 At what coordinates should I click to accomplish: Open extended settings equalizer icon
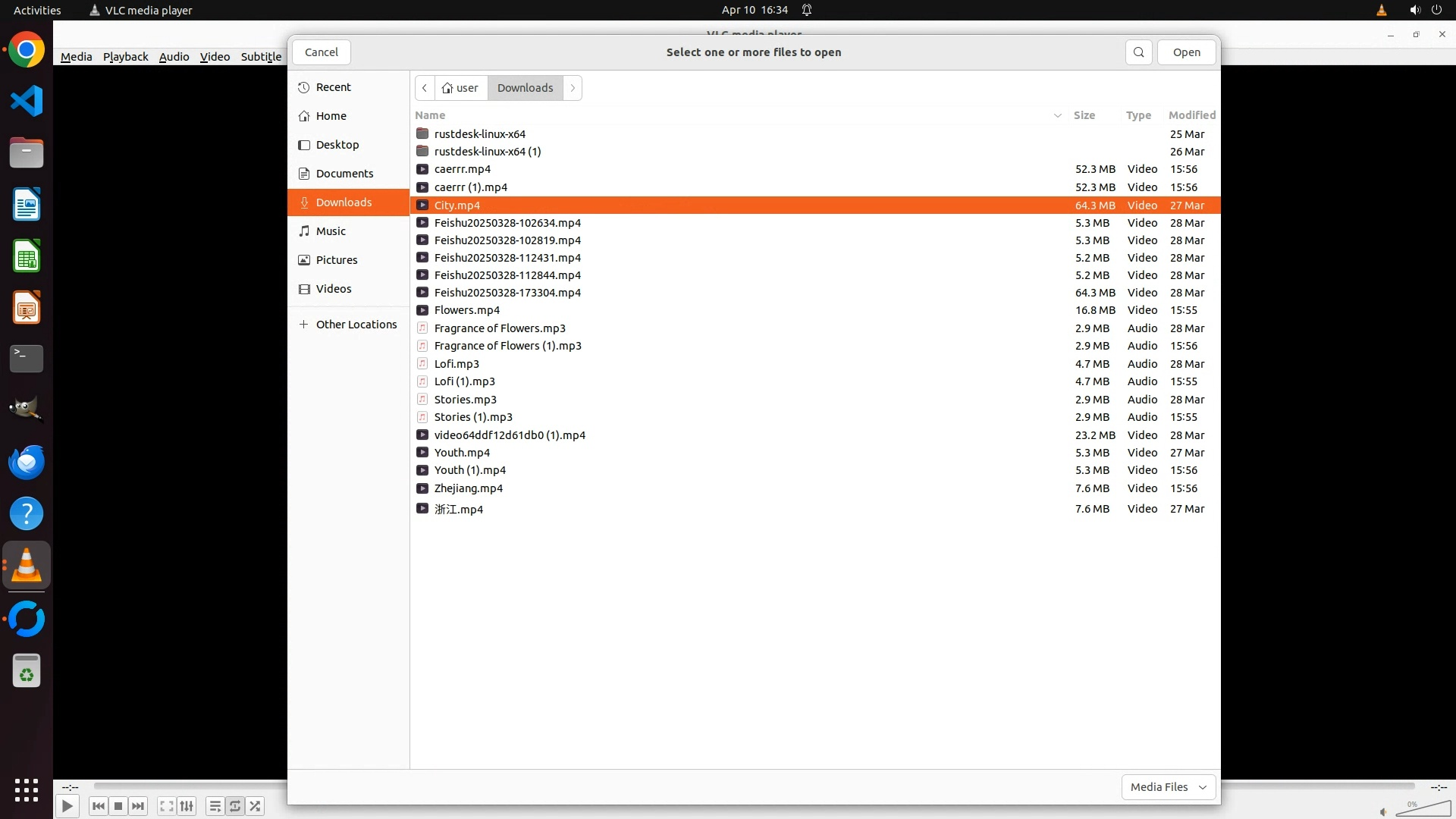click(x=187, y=806)
